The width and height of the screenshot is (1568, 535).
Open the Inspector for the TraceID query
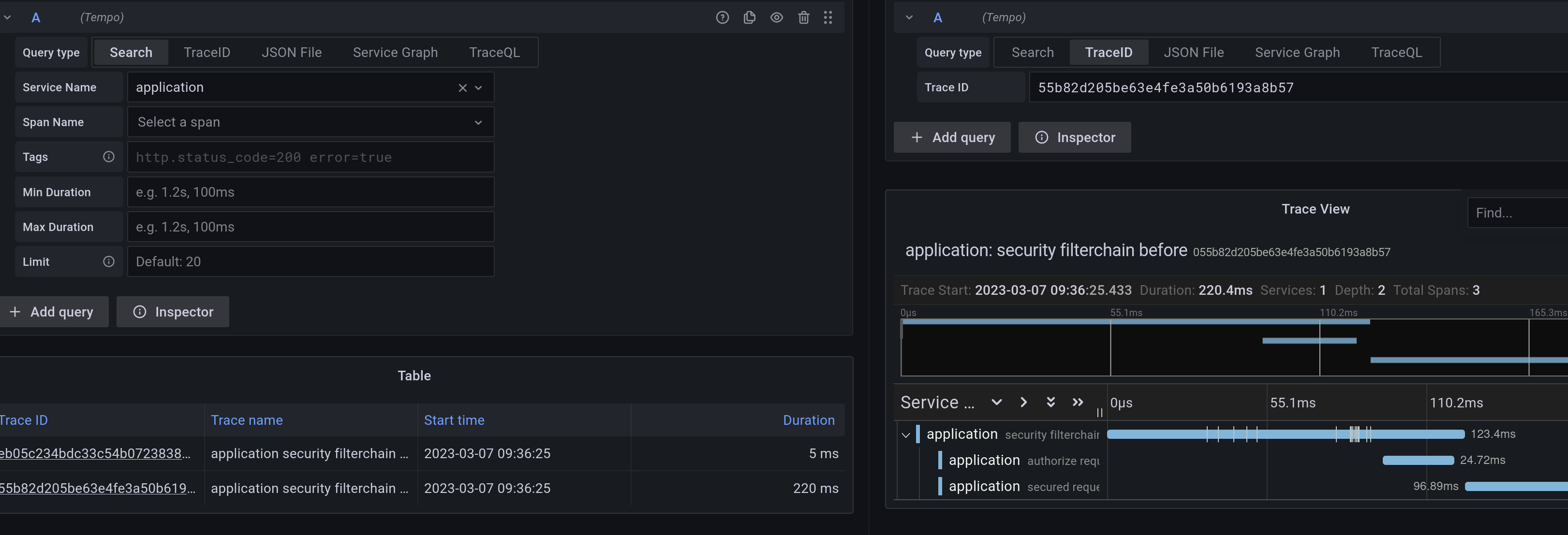1074,137
